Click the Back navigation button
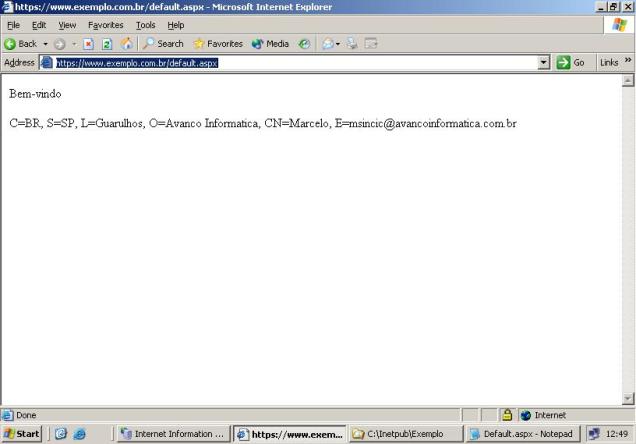Screen dimensions: 636x444 pyautogui.click(x=20, y=44)
